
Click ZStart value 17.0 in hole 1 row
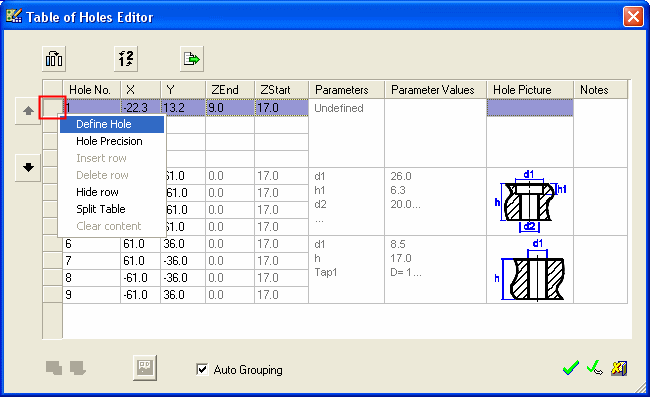[281, 108]
